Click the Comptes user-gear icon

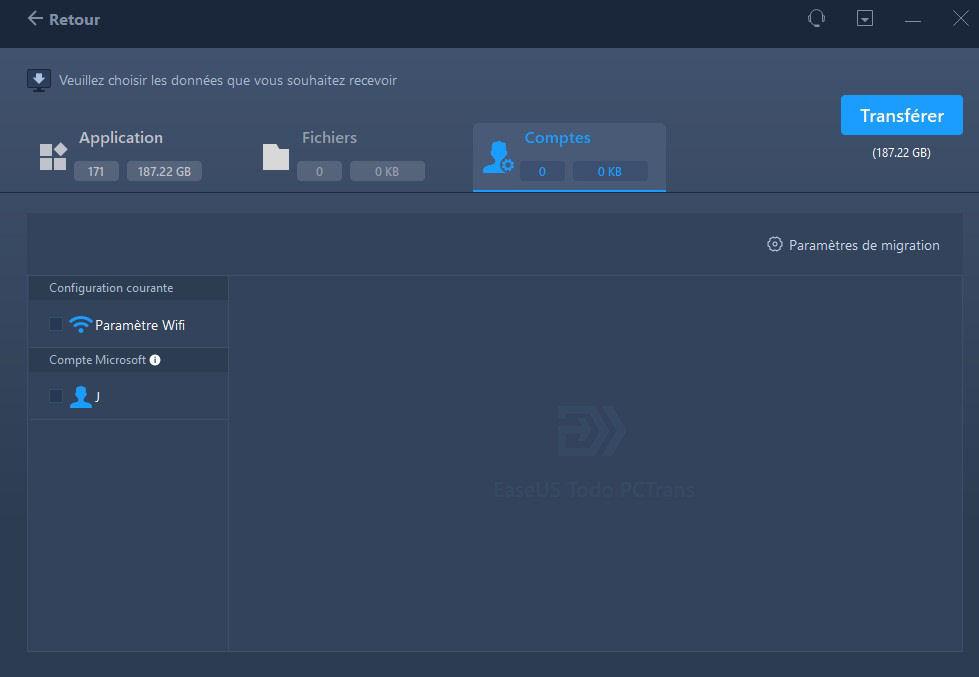coord(498,157)
